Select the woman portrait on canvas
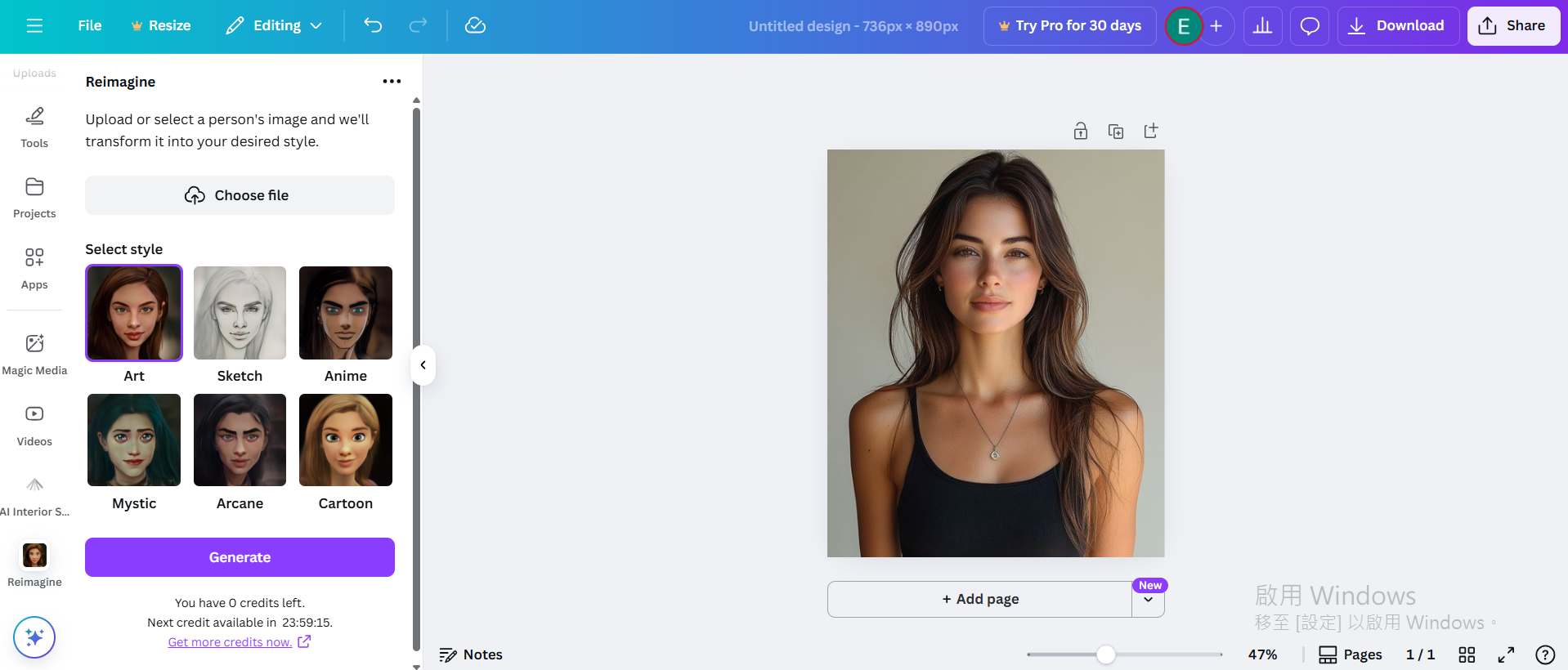1568x670 pixels. [996, 353]
